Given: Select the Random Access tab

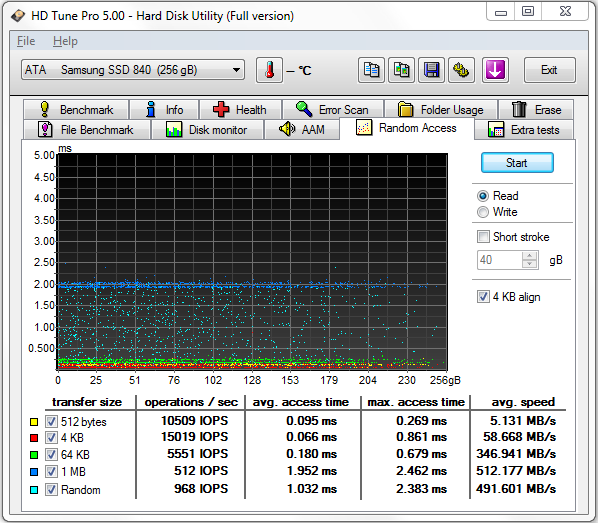Looking at the screenshot, I should (407, 128).
